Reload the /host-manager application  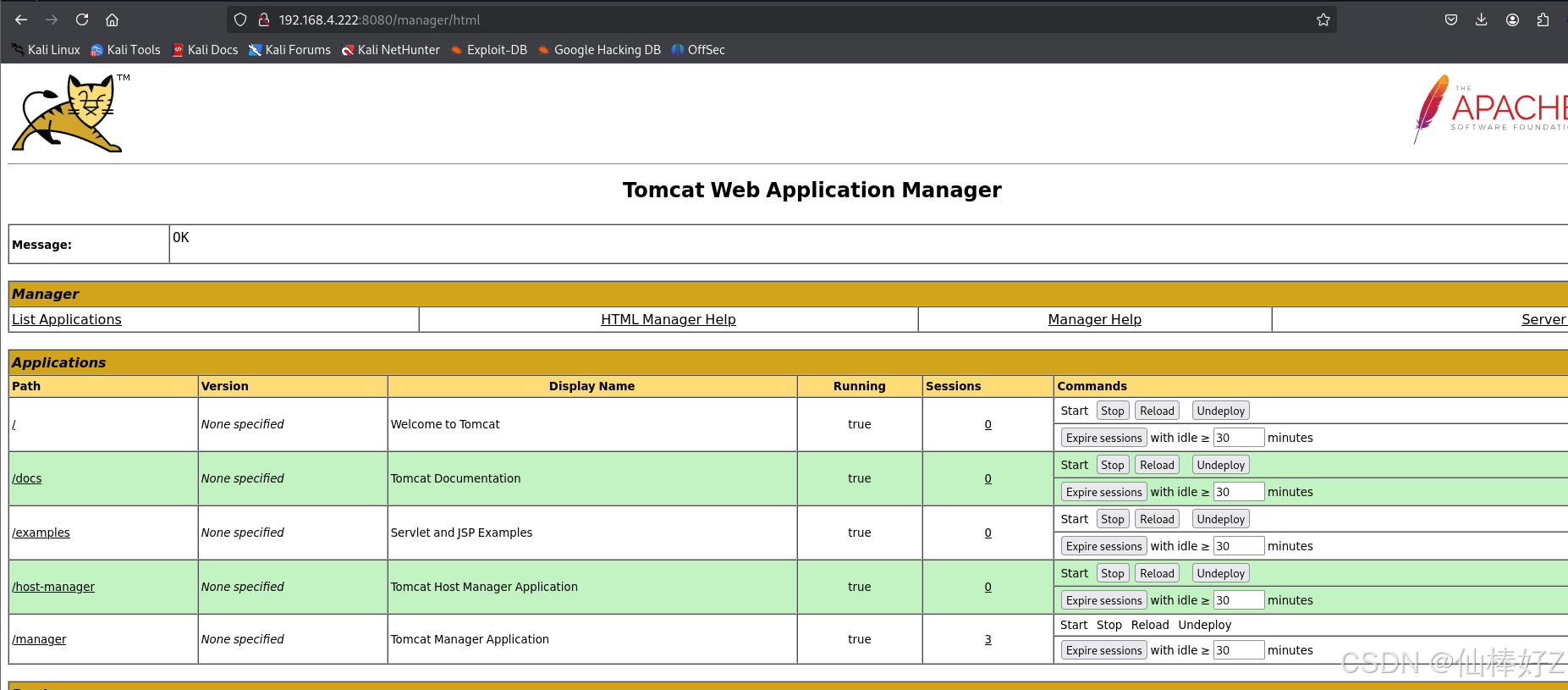tap(1157, 573)
